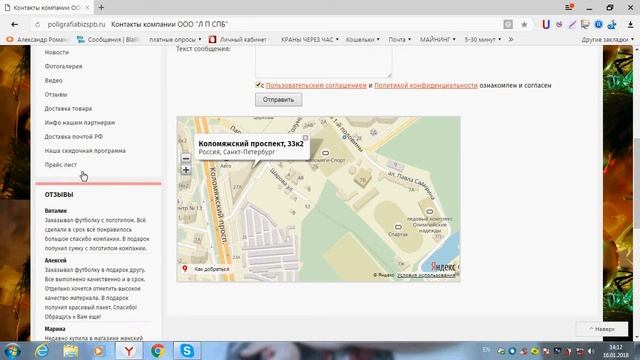This screenshot has width=640, height=360.
Task: Open the browser downloads arrow icon
Action: (x=631, y=24)
